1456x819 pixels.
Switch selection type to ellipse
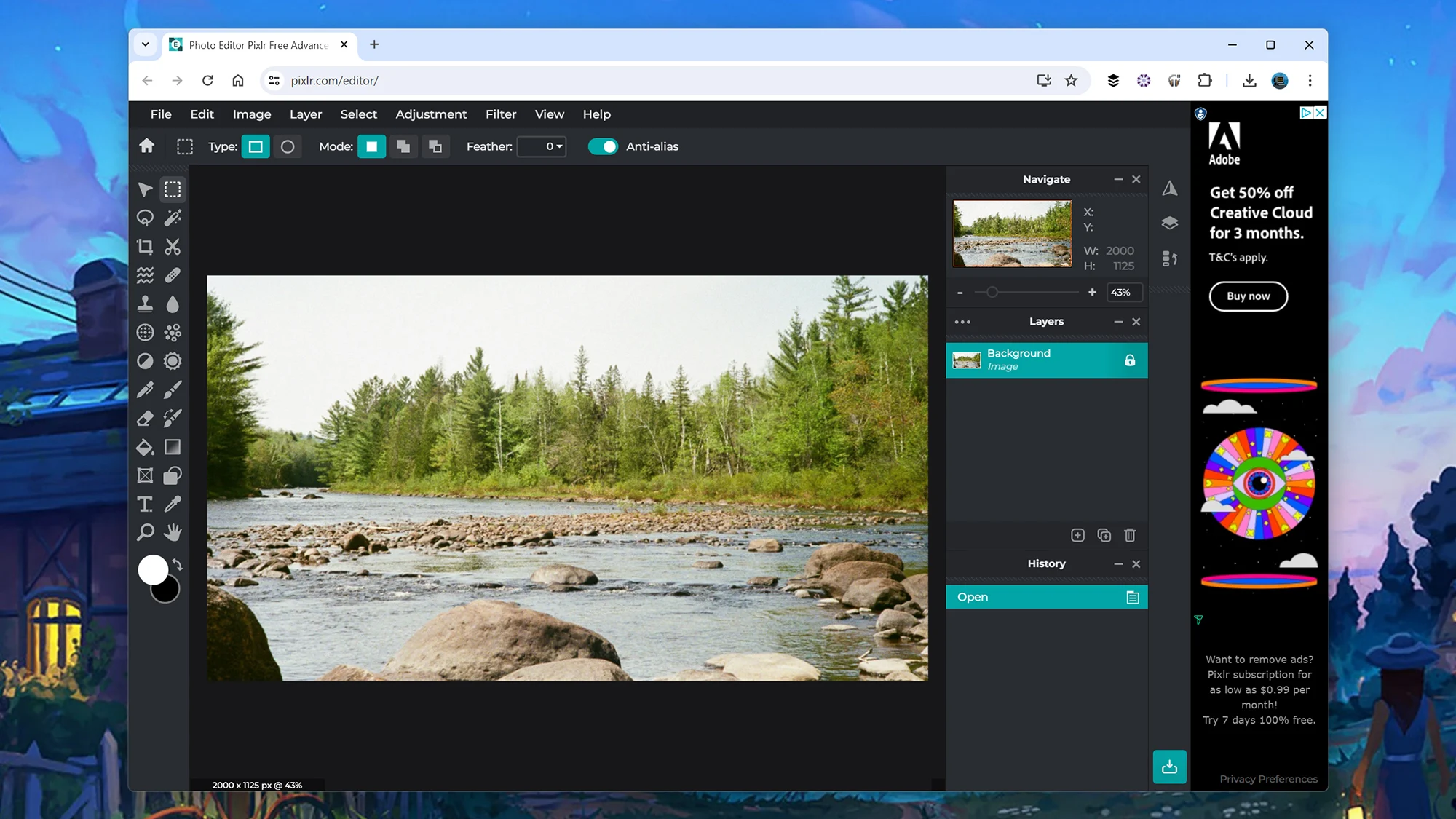point(287,146)
